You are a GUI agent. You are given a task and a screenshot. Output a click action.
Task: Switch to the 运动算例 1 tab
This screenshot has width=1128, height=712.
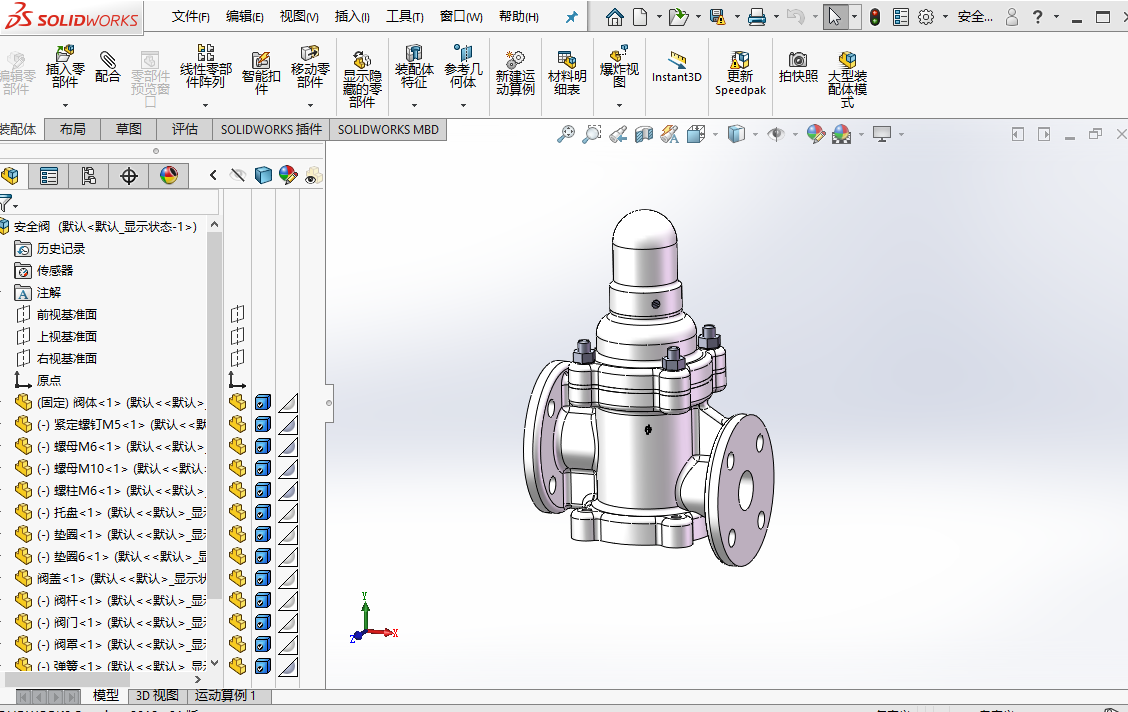pos(225,696)
